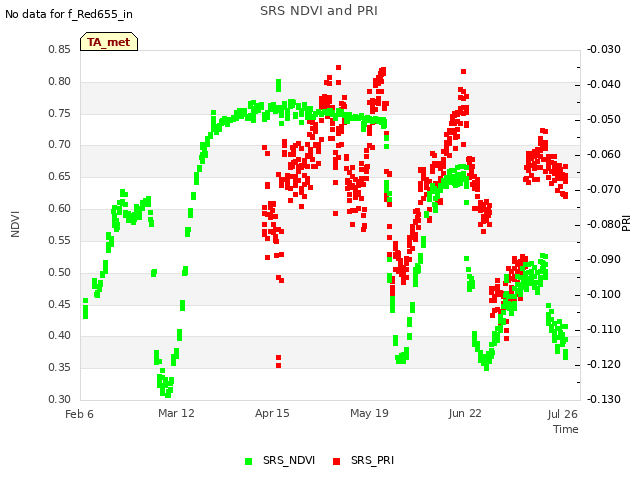This screenshot has height=480, width=640.
Task: Click the 0.40 NDVI axis value
Action: tap(60, 336)
